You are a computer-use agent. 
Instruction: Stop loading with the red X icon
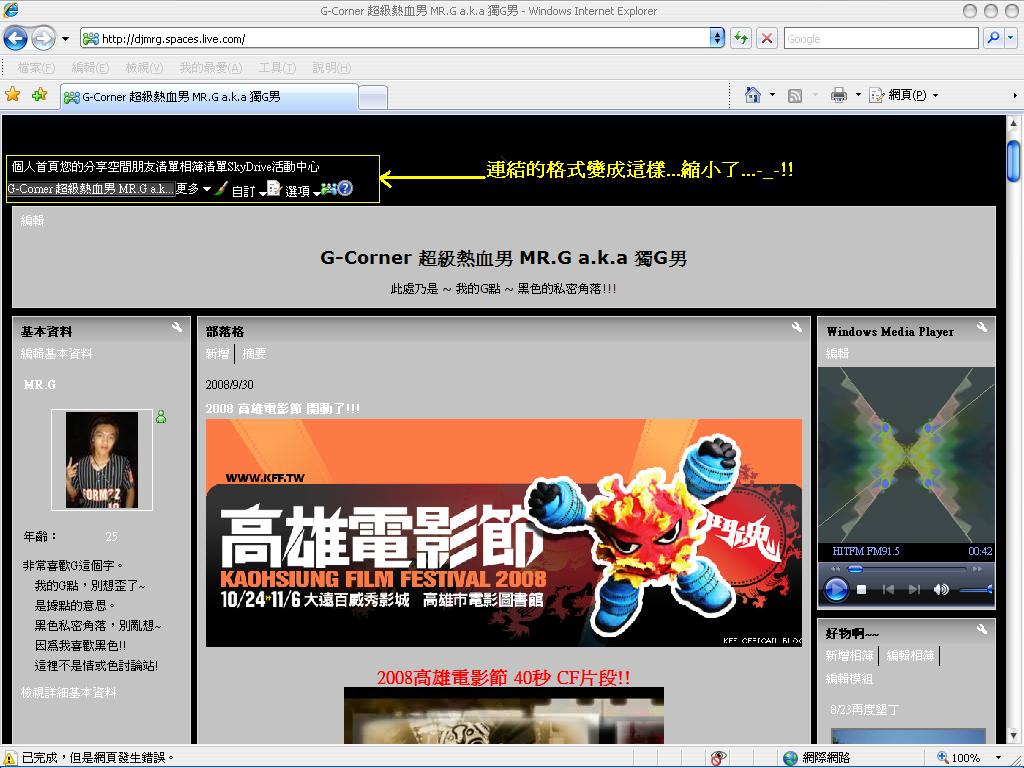point(767,39)
